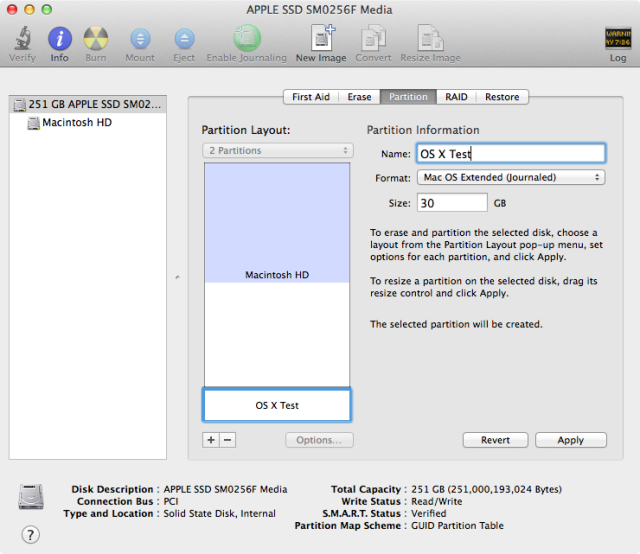640x554 pixels.
Task: Open Help with question mark button
Action: (31, 535)
